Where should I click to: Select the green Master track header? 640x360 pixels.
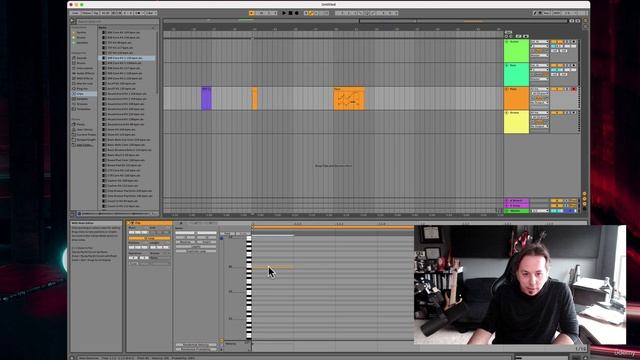tap(516, 211)
